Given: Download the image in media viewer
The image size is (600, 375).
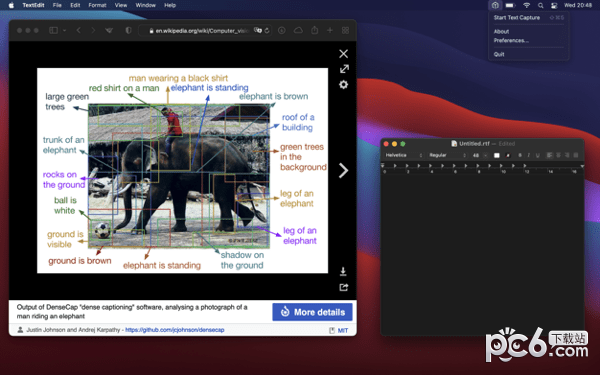Looking at the screenshot, I should (x=343, y=271).
